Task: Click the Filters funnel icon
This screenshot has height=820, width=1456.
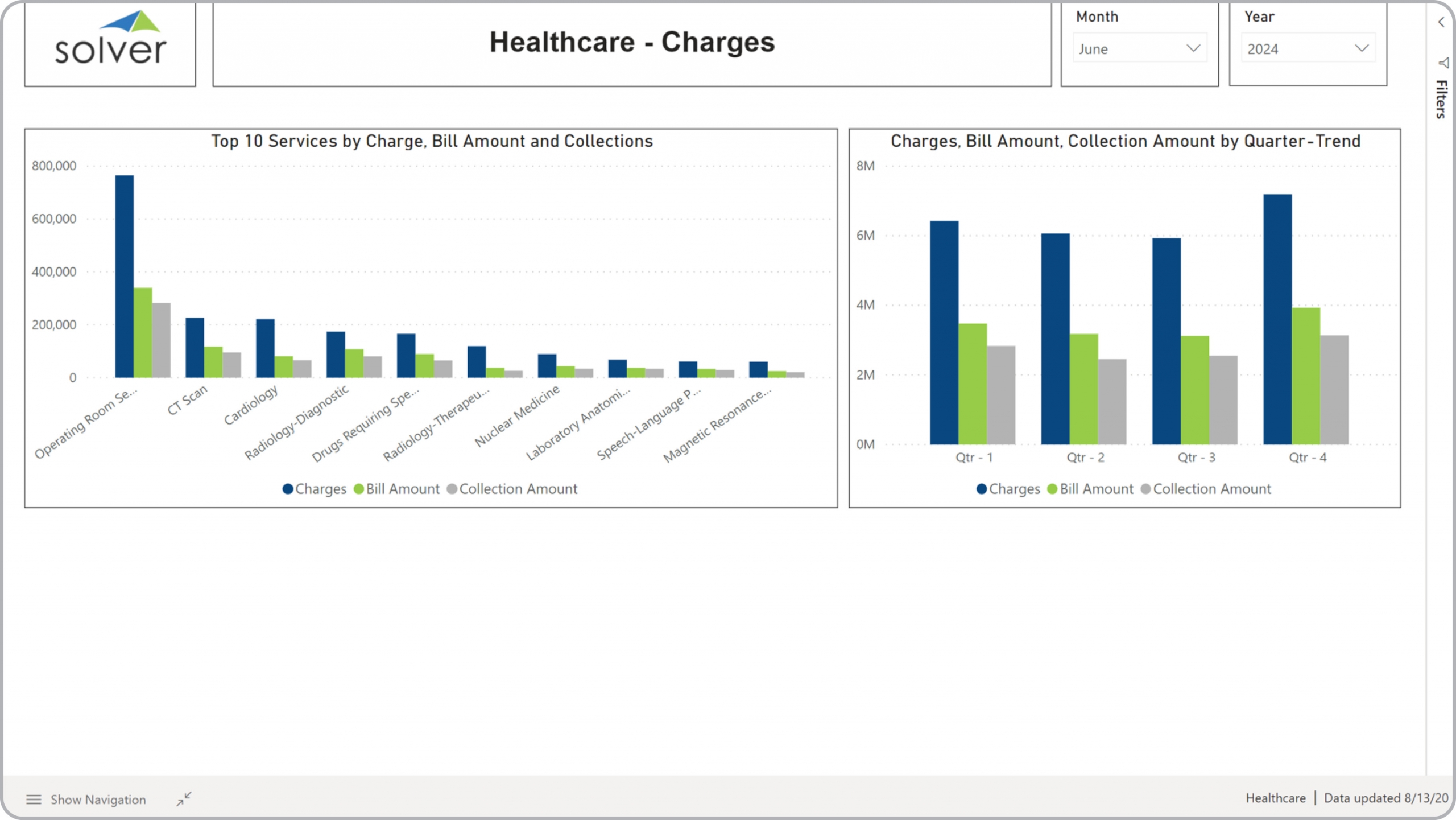Action: tap(1443, 63)
